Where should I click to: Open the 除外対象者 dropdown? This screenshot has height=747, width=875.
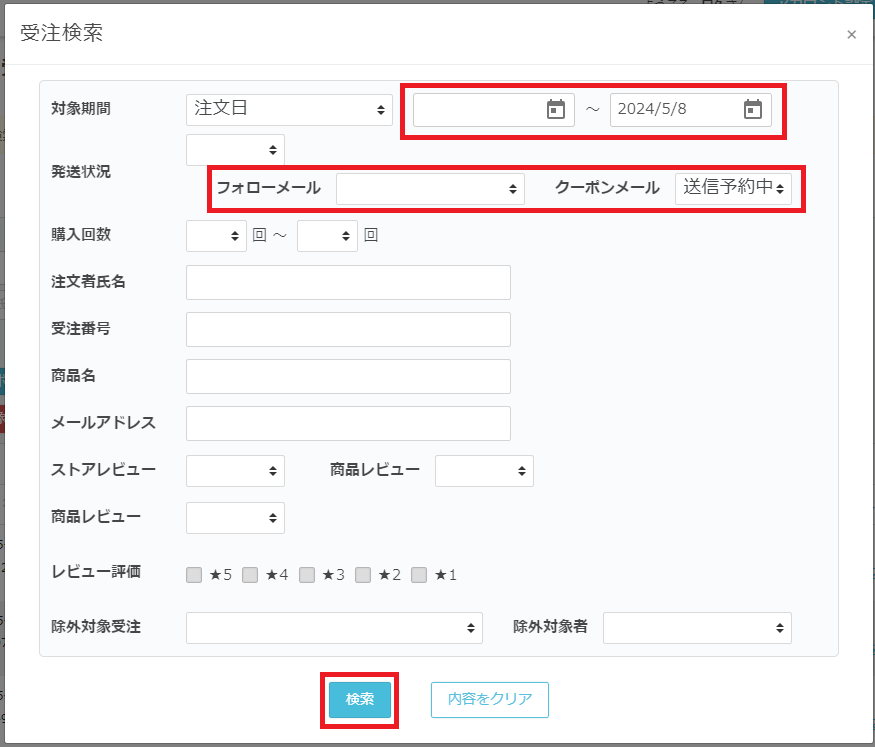pyautogui.click(x=697, y=628)
